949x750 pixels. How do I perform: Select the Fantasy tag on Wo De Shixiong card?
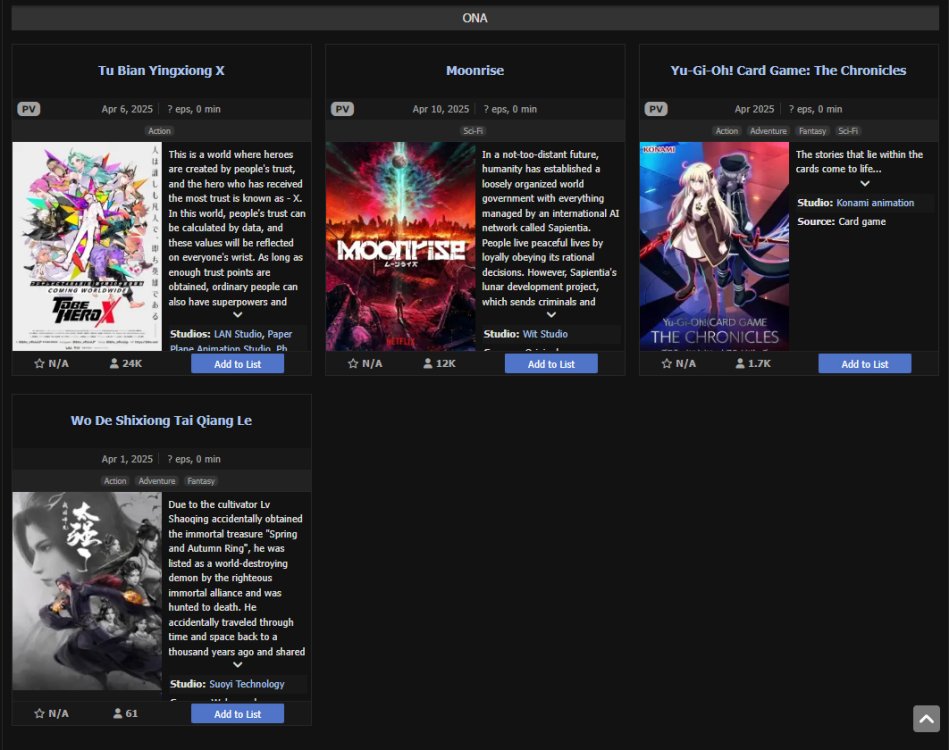click(x=201, y=481)
